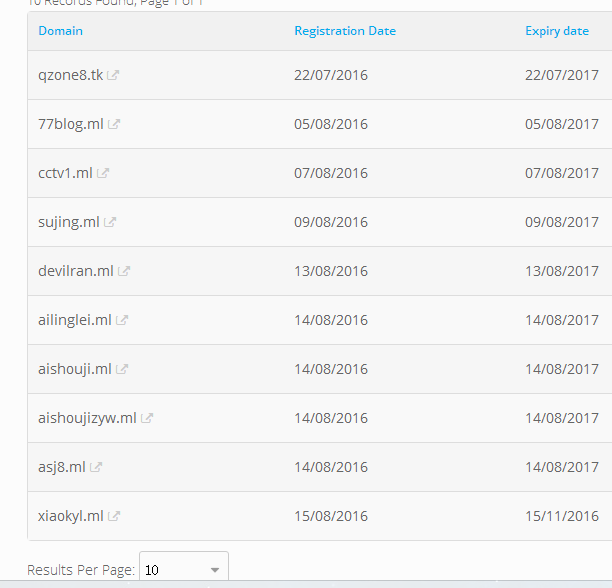The image size is (612, 588).
Task: Select domain name xiaokyl.ml
Action: tap(71, 516)
